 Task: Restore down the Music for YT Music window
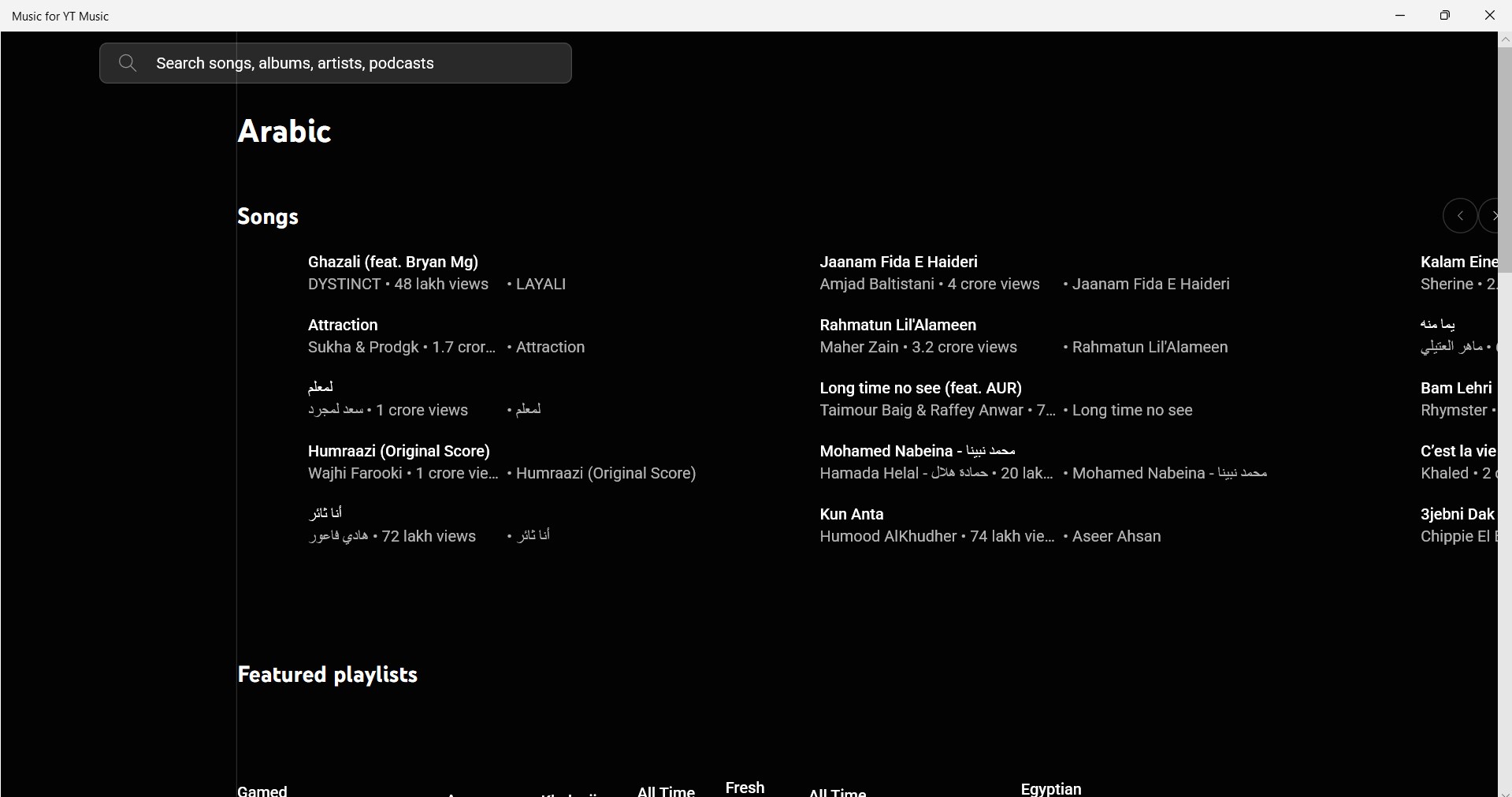pyautogui.click(x=1445, y=16)
